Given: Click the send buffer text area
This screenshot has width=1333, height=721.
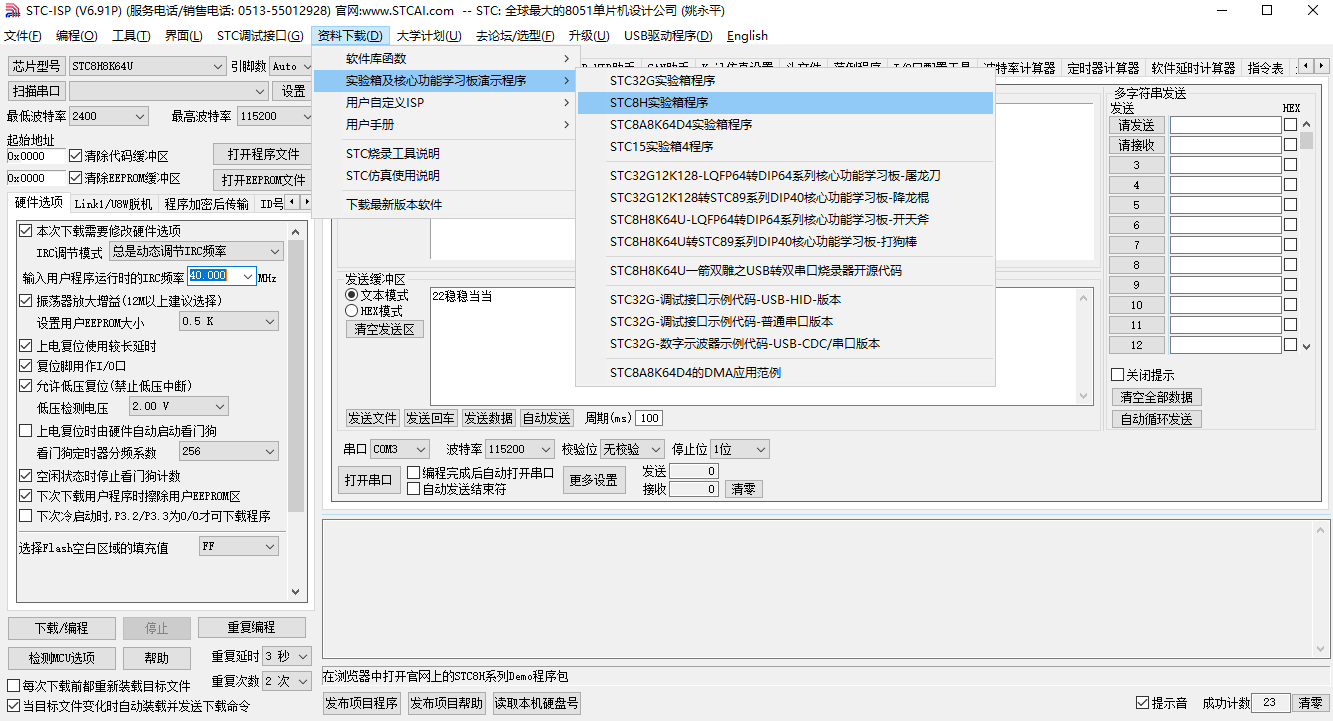Looking at the screenshot, I should pyautogui.click(x=761, y=345).
